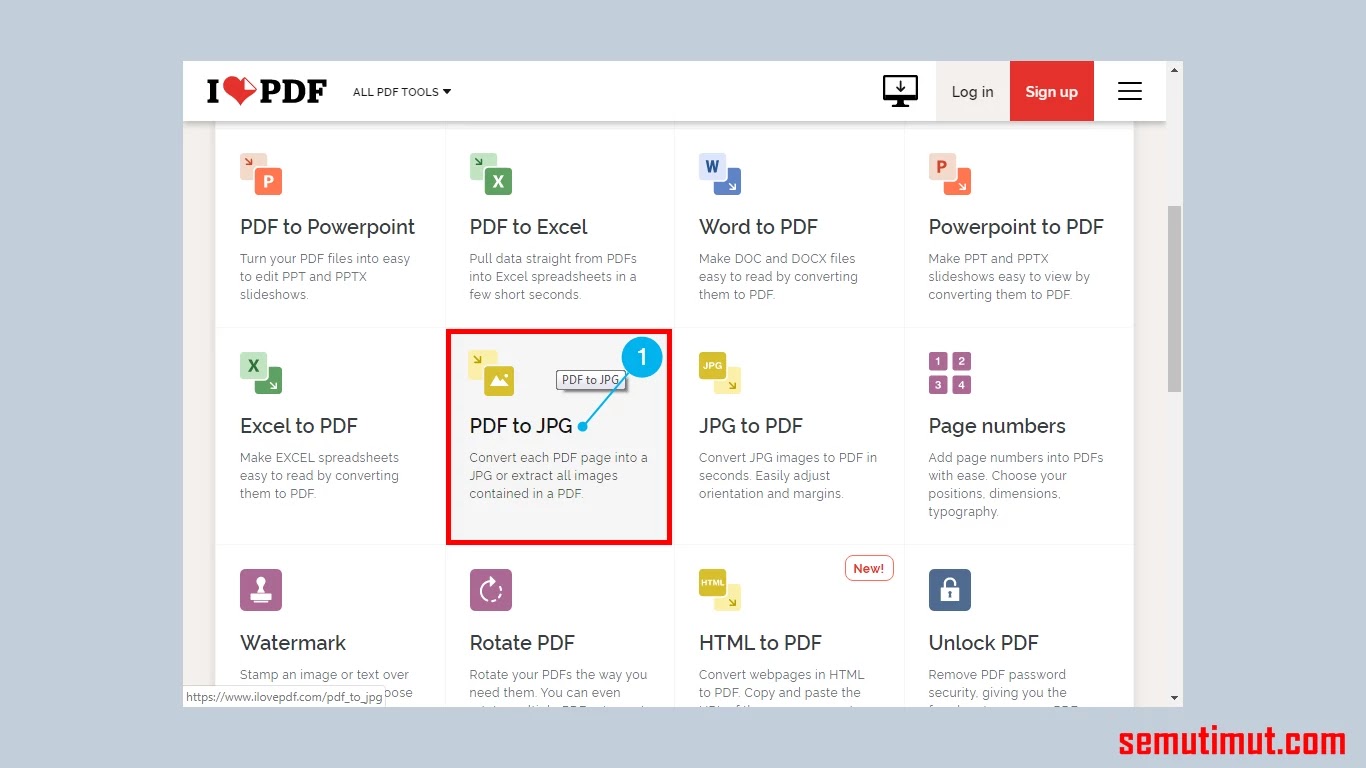Click the Word to PDF icon
Screen dimensions: 1366x768
[x=720, y=174]
